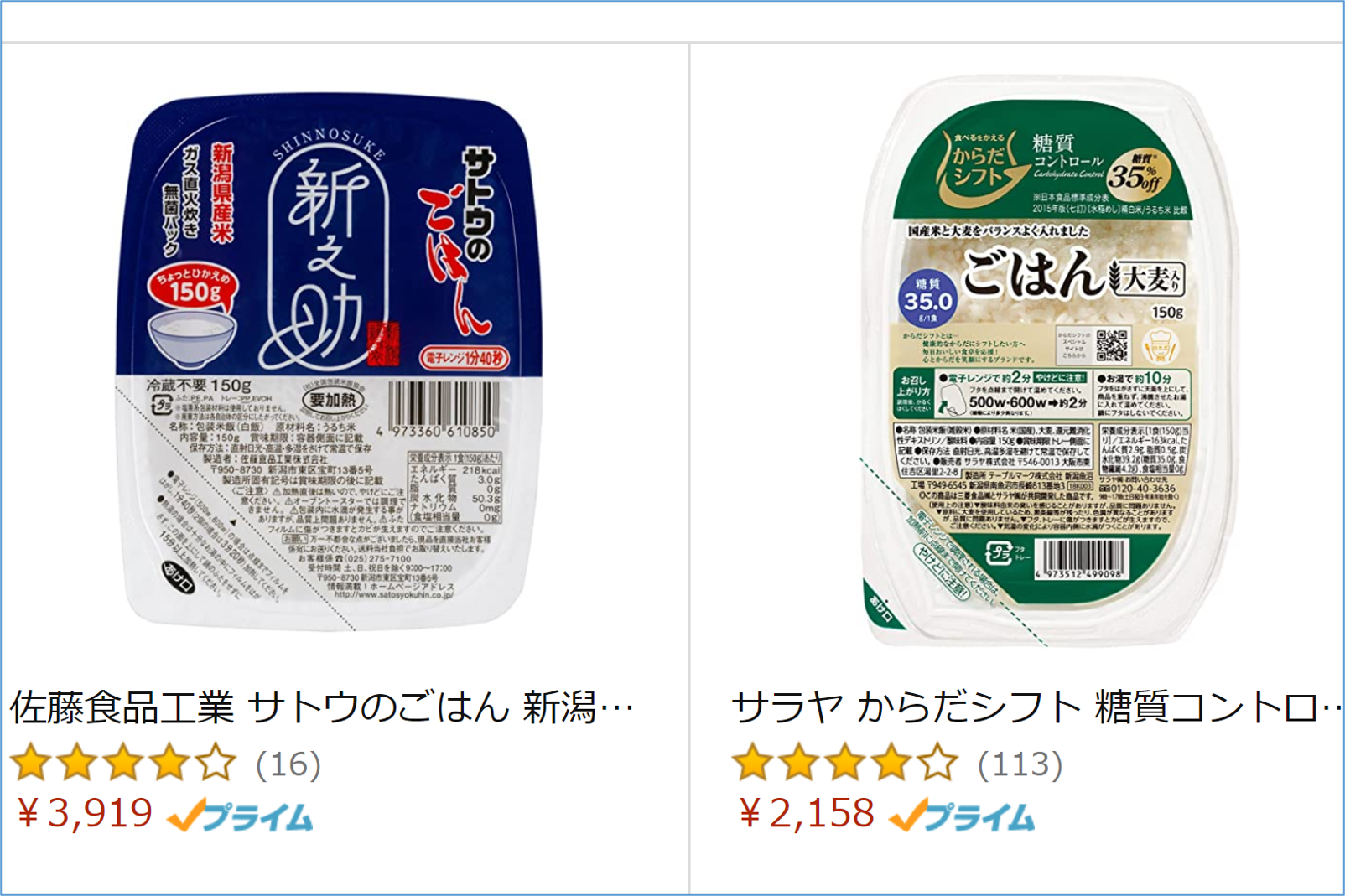Click the star rating of Saraya rice

pyautogui.click(x=845, y=763)
